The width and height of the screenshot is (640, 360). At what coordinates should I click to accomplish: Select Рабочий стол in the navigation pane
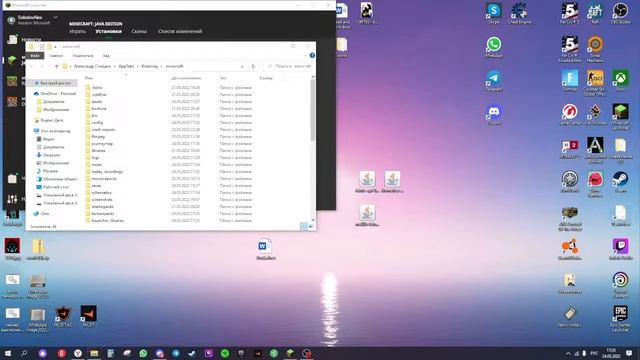(52, 187)
